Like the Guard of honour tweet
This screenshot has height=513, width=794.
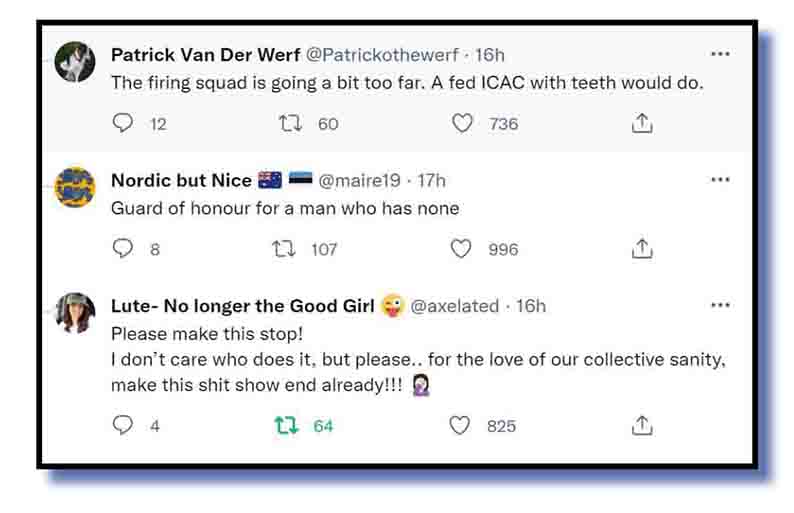[x=461, y=249]
